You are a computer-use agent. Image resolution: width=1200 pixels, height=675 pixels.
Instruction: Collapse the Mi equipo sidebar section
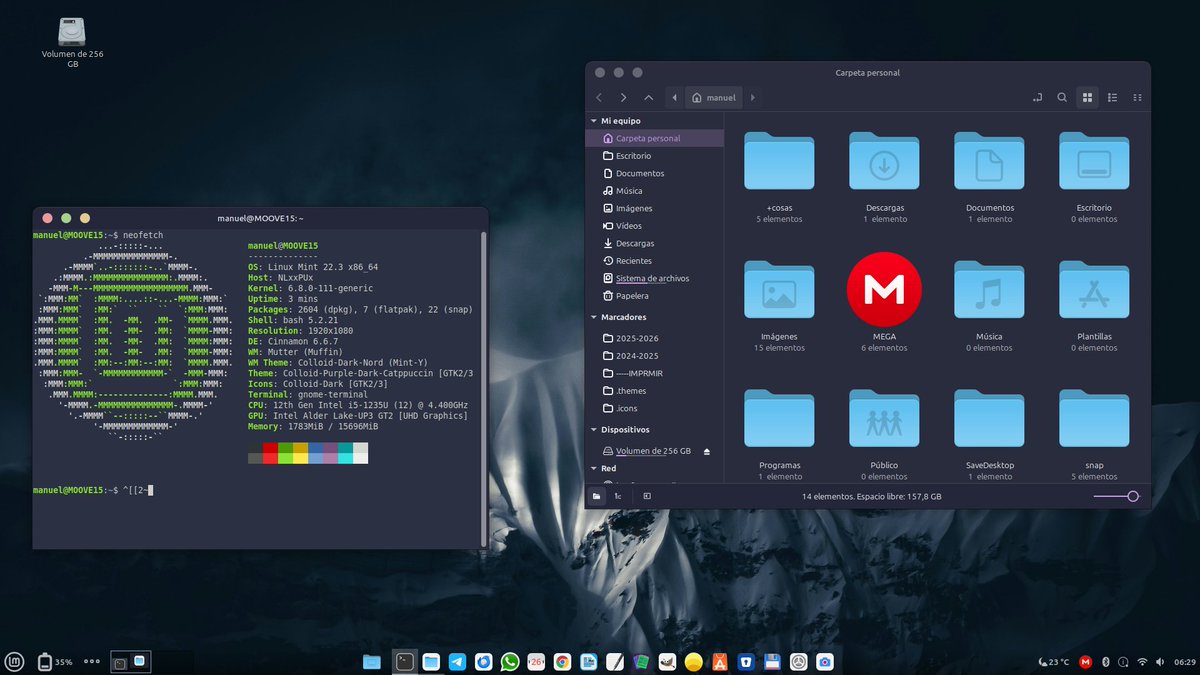[x=593, y=120]
